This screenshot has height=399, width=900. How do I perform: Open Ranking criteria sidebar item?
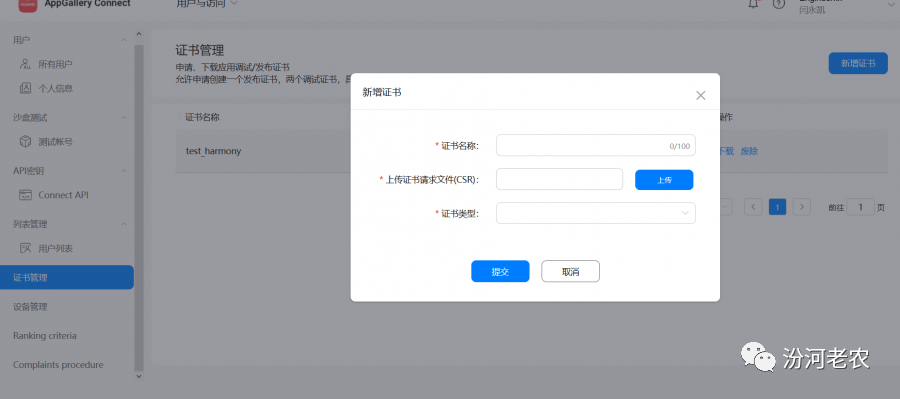45,335
